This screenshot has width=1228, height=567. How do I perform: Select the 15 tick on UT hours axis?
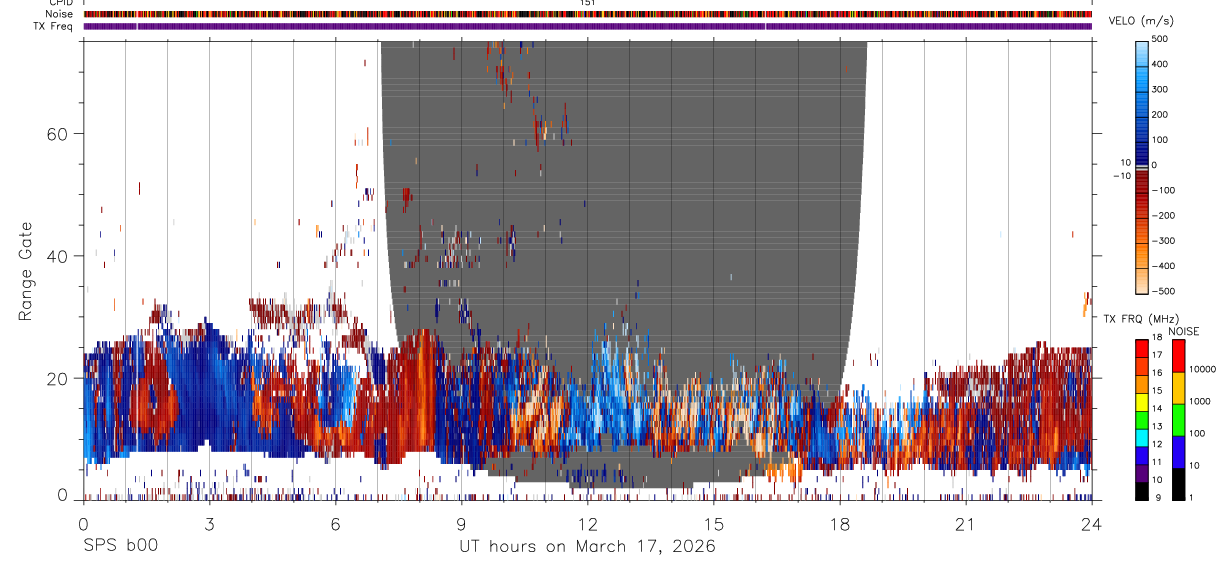[x=714, y=524]
